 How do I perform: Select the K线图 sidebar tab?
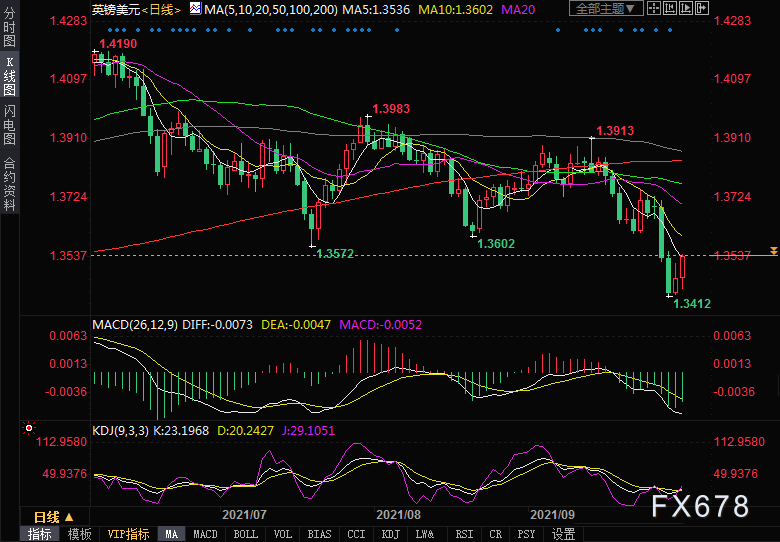point(9,76)
